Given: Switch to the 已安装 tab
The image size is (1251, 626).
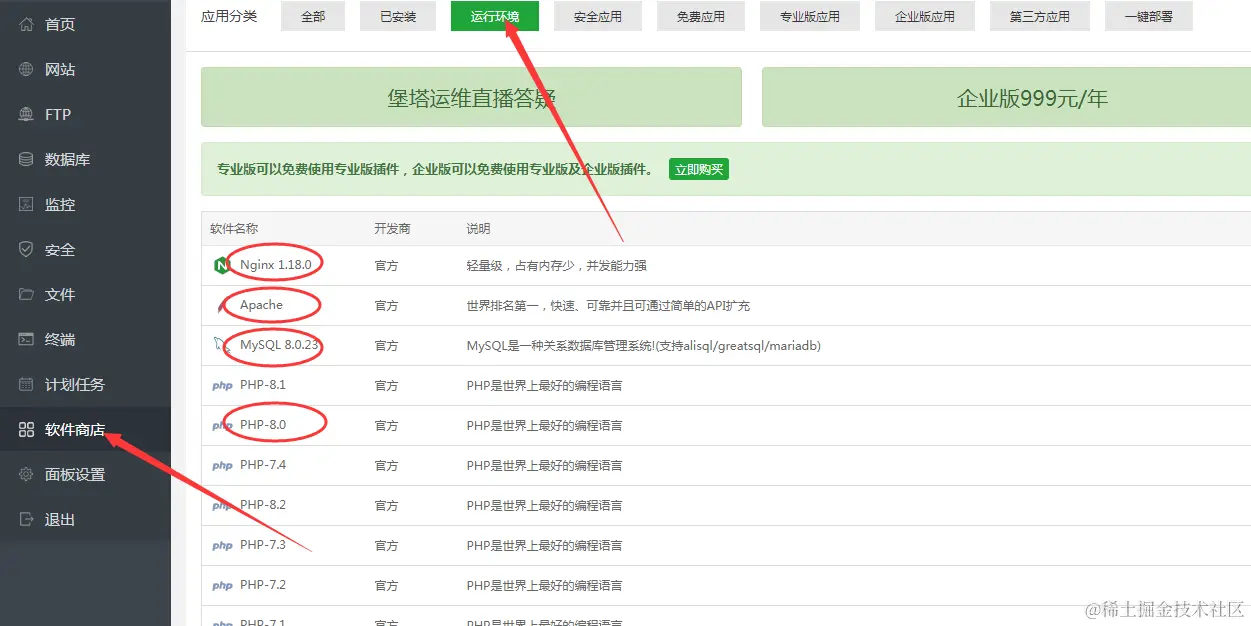Looking at the screenshot, I should point(397,16).
